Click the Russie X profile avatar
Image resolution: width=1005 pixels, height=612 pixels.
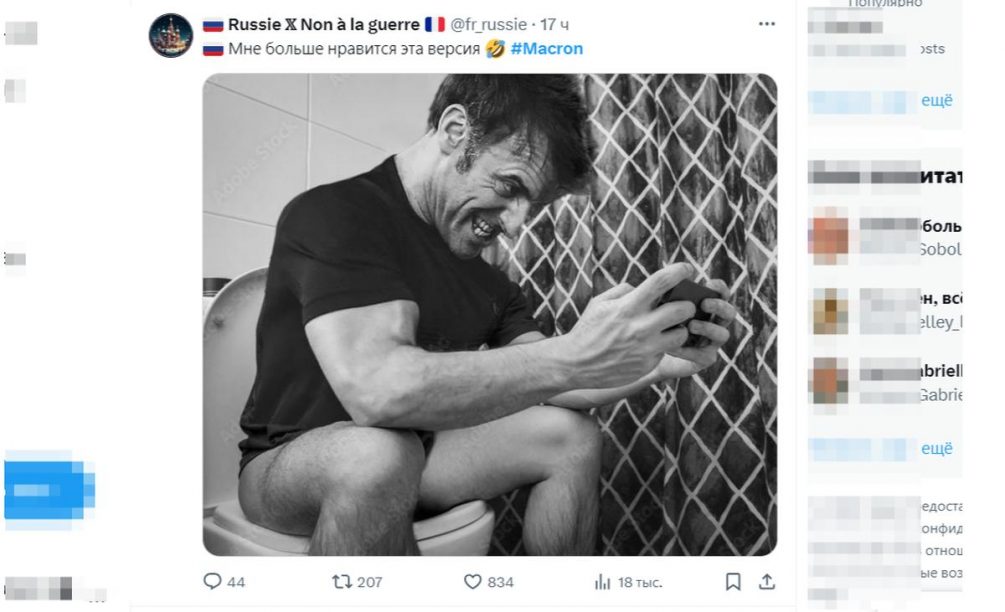tap(170, 36)
